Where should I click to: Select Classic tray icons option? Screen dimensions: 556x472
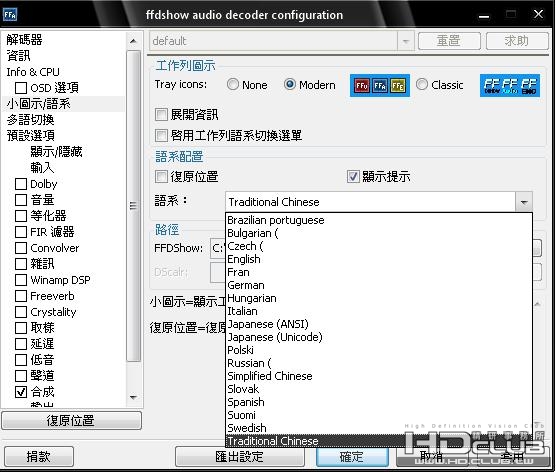[422, 84]
